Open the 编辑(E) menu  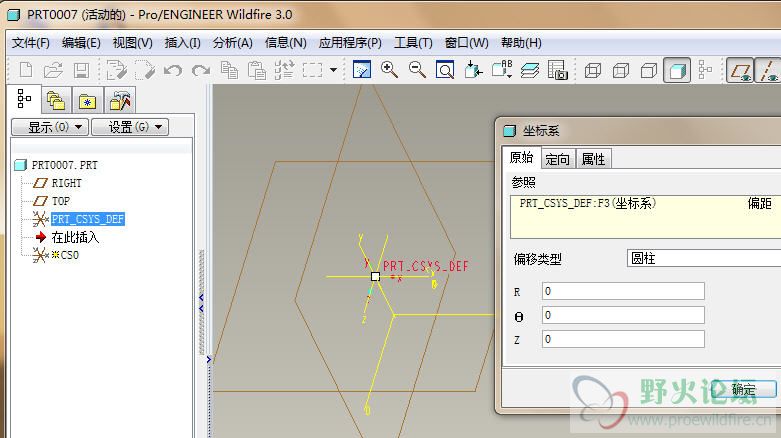pos(81,43)
